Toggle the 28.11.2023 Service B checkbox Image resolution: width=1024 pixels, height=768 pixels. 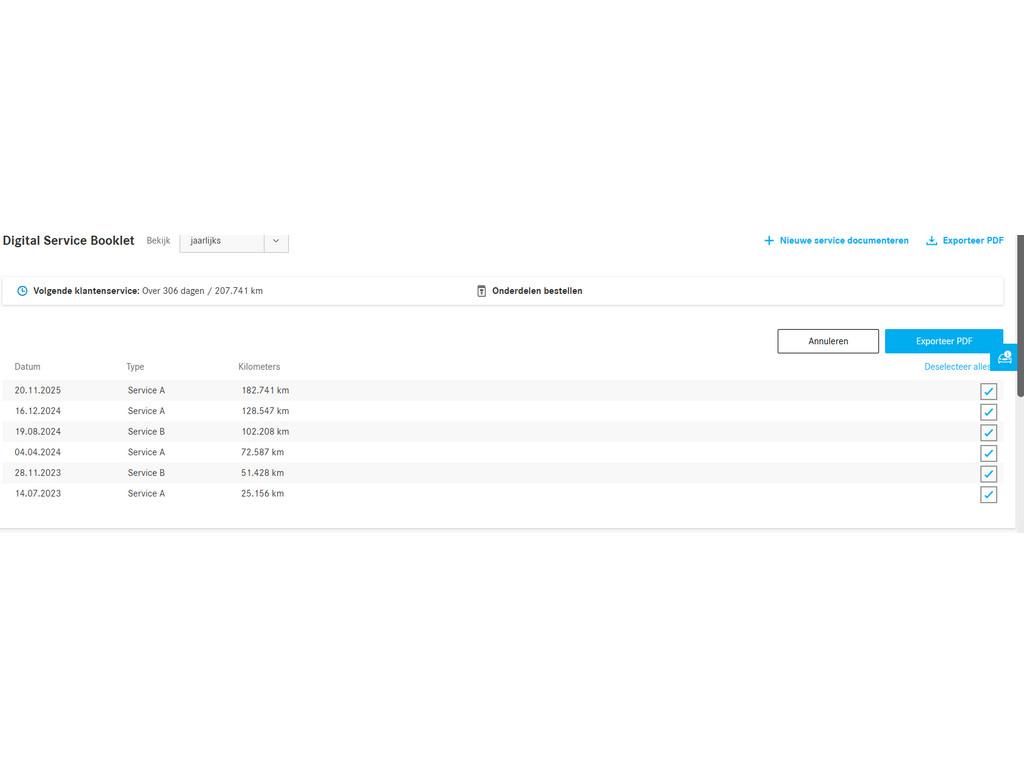[x=988, y=474]
